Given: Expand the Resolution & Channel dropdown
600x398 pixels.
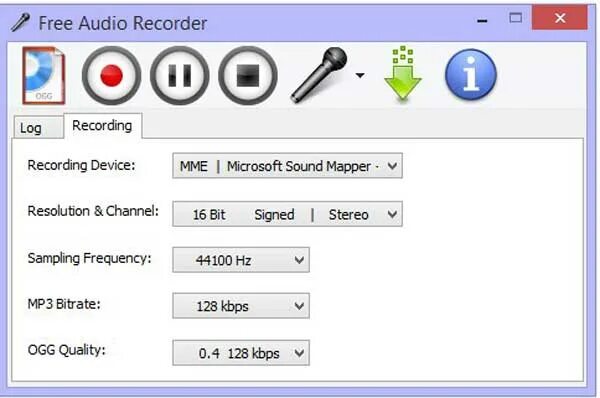Looking at the screenshot, I should tap(287, 214).
